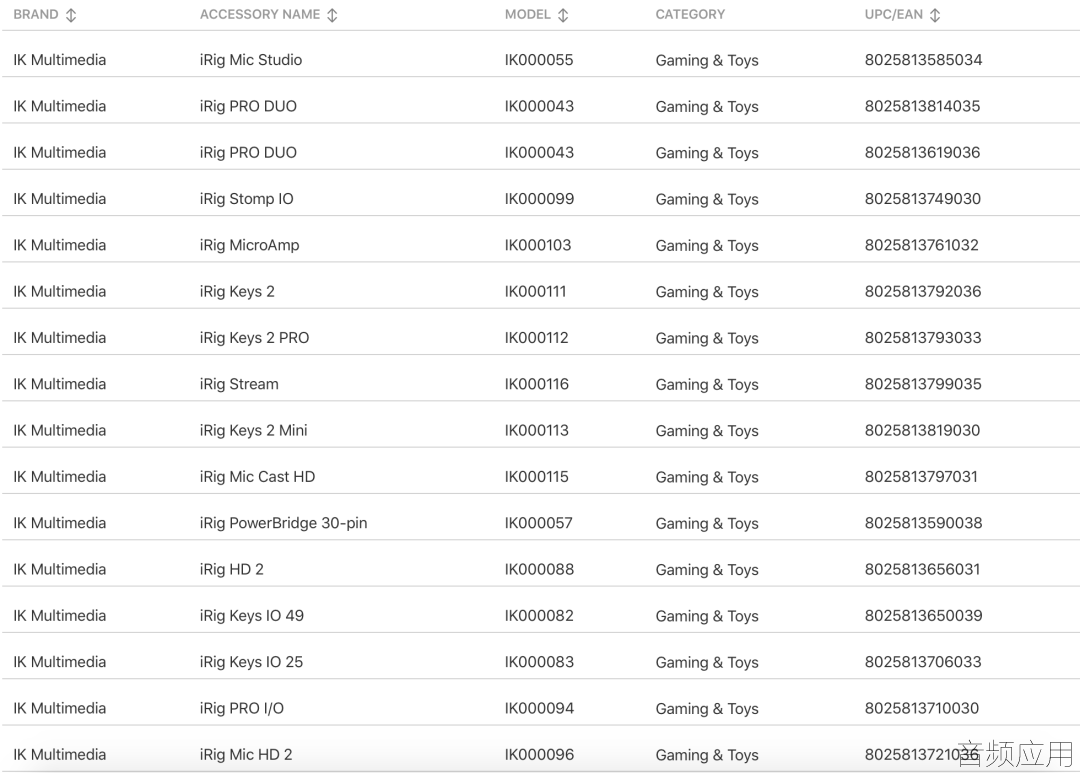Click the ACCESSORY NAME header text
The width and height of the screenshot is (1080, 773).
pyautogui.click(x=260, y=14)
